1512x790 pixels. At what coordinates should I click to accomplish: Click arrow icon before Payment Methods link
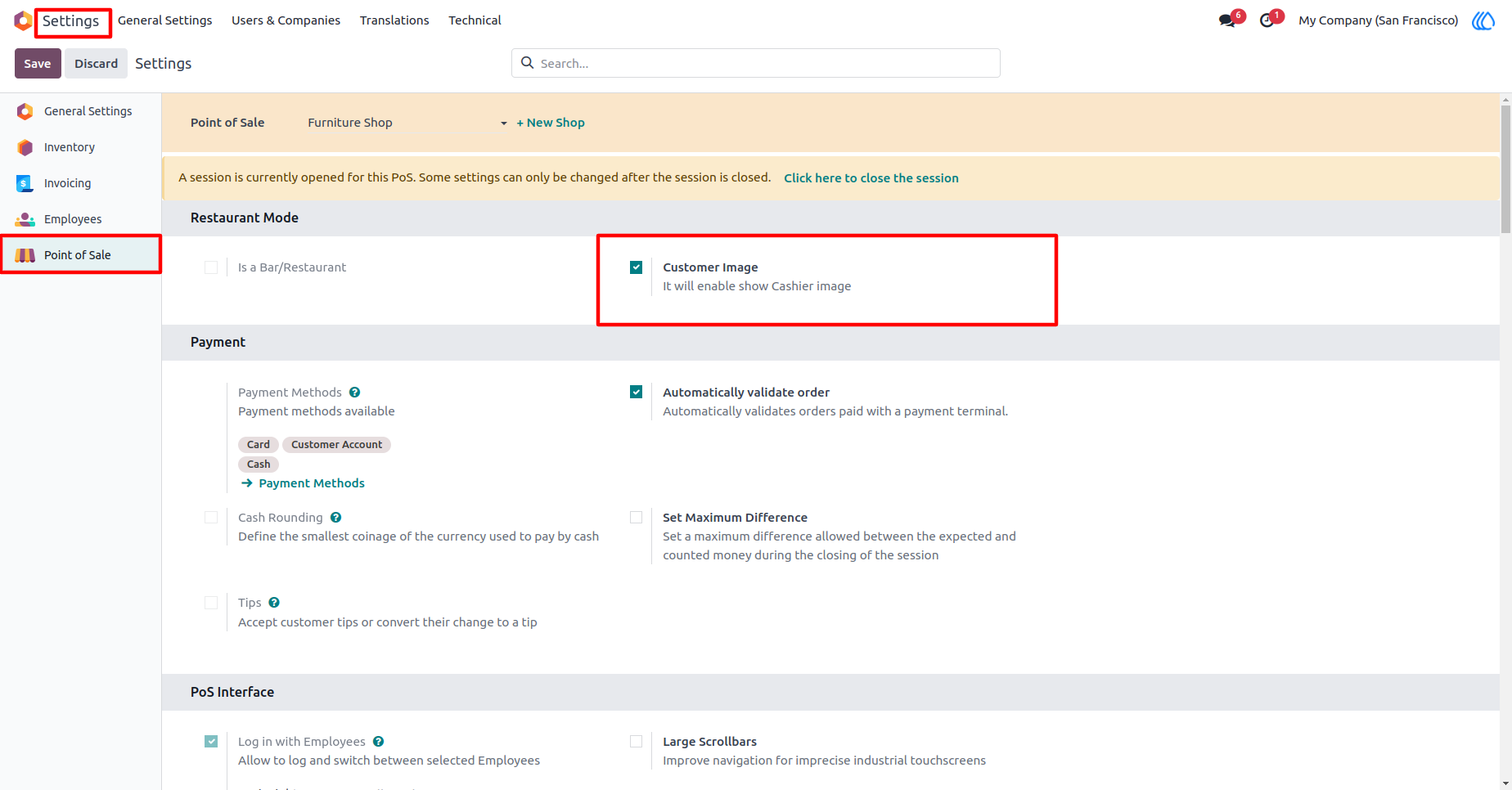[247, 483]
